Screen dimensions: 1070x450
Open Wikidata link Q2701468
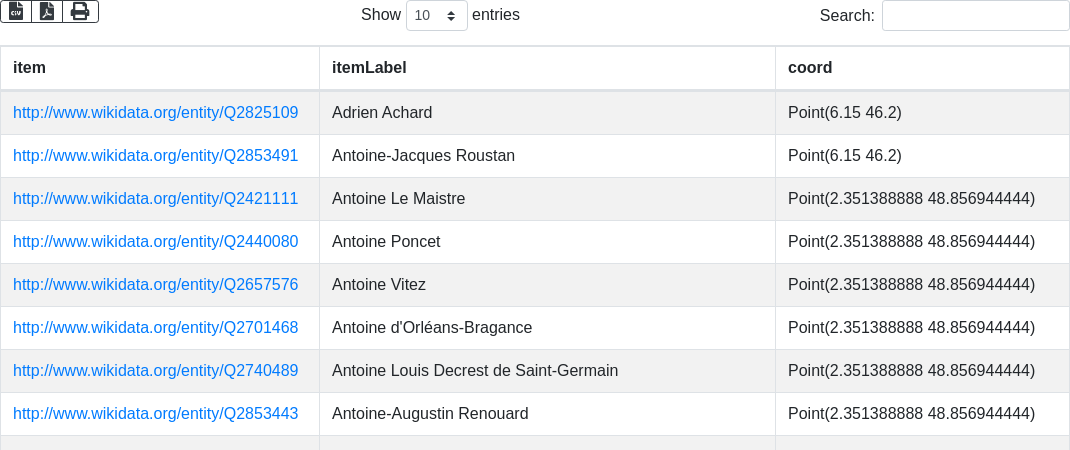coord(155,328)
